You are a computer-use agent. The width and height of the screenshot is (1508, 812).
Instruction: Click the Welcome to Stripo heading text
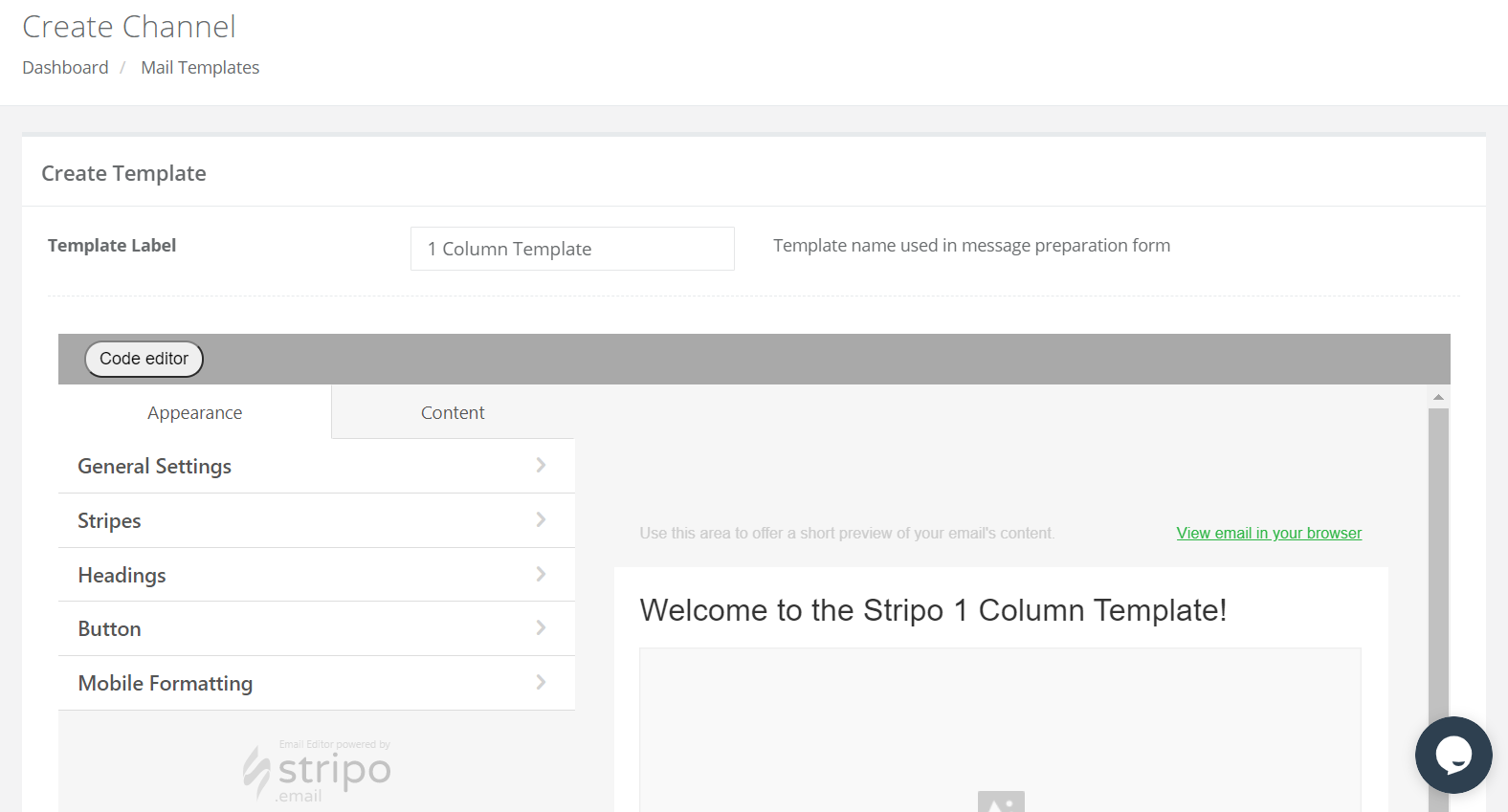pos(933,610)
